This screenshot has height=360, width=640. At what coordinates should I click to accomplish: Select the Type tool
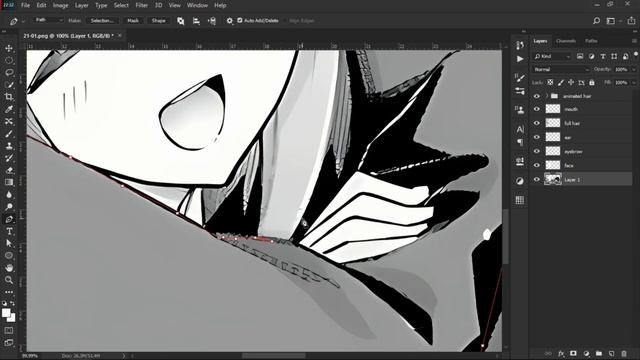tap(9, 231)
